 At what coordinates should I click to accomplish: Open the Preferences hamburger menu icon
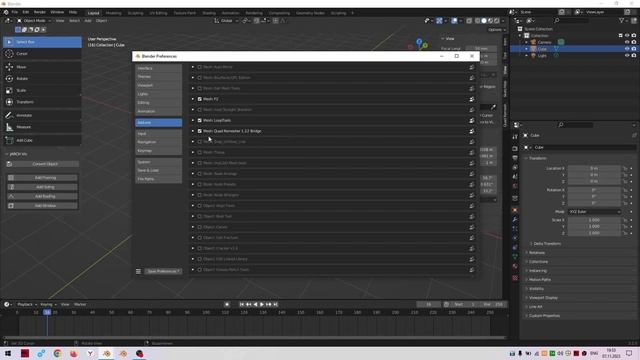(x=138, y=271)
